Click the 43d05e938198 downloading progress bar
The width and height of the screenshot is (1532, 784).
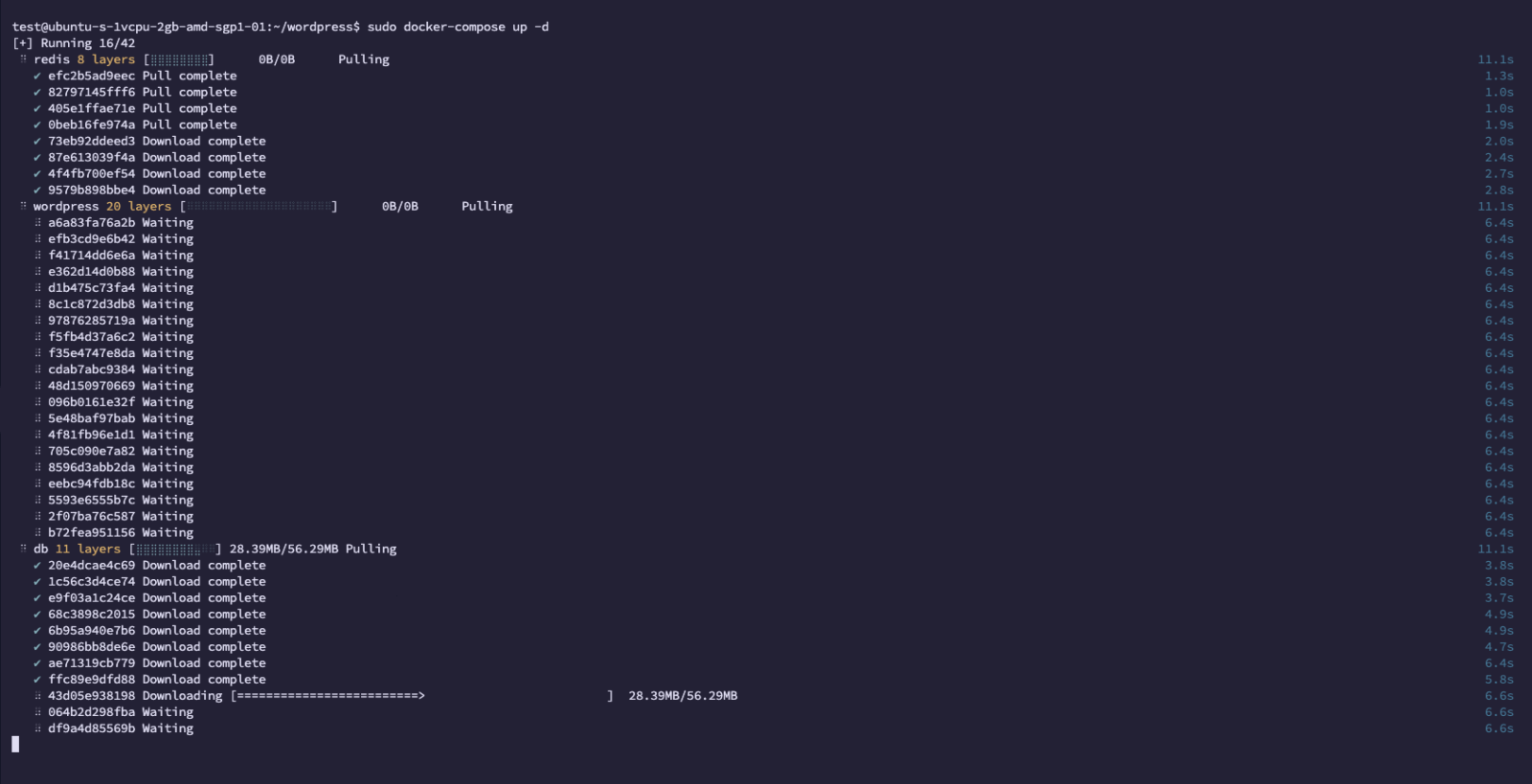click(422, 696)
